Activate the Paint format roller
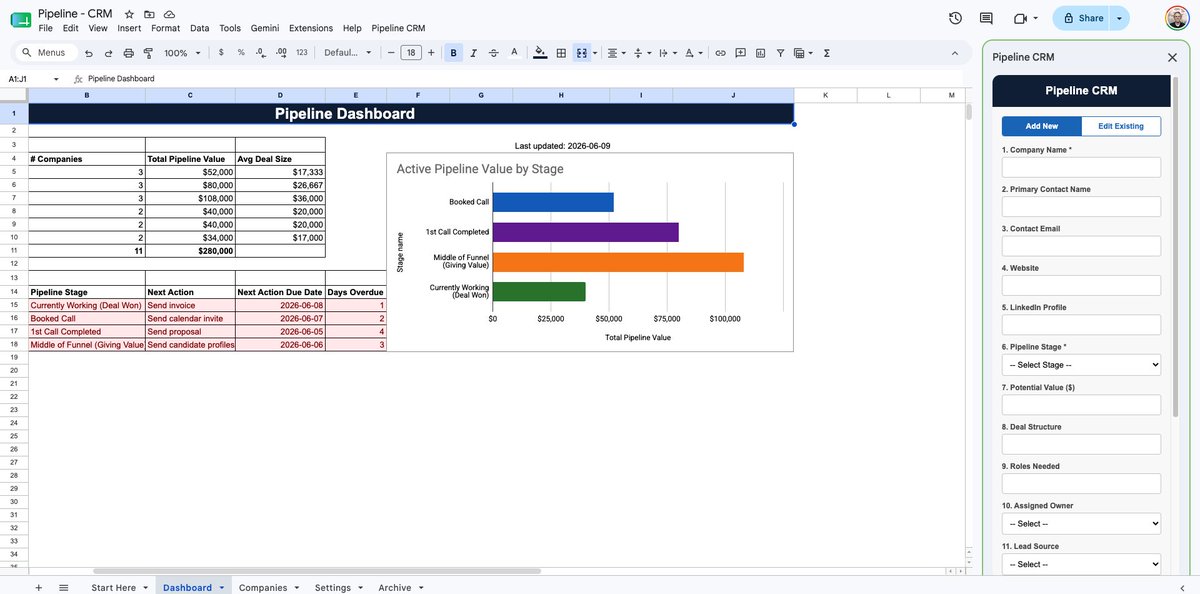The image size is (1200, 594). pos(147,53)
